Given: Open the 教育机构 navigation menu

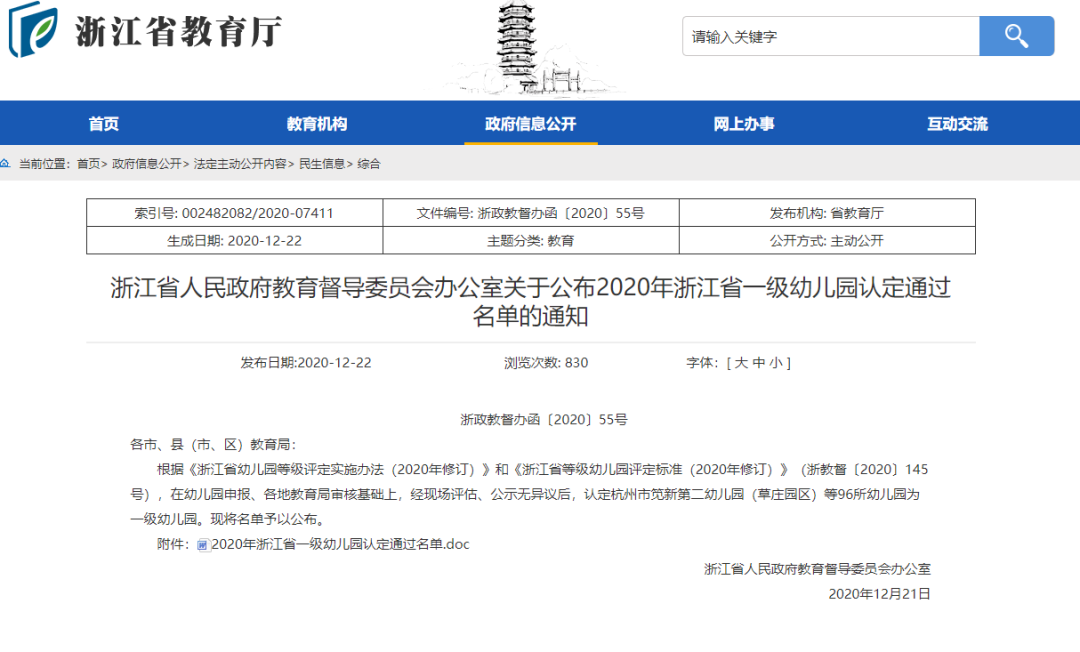Looking at the screenshot, I should (x=318, y=122).
